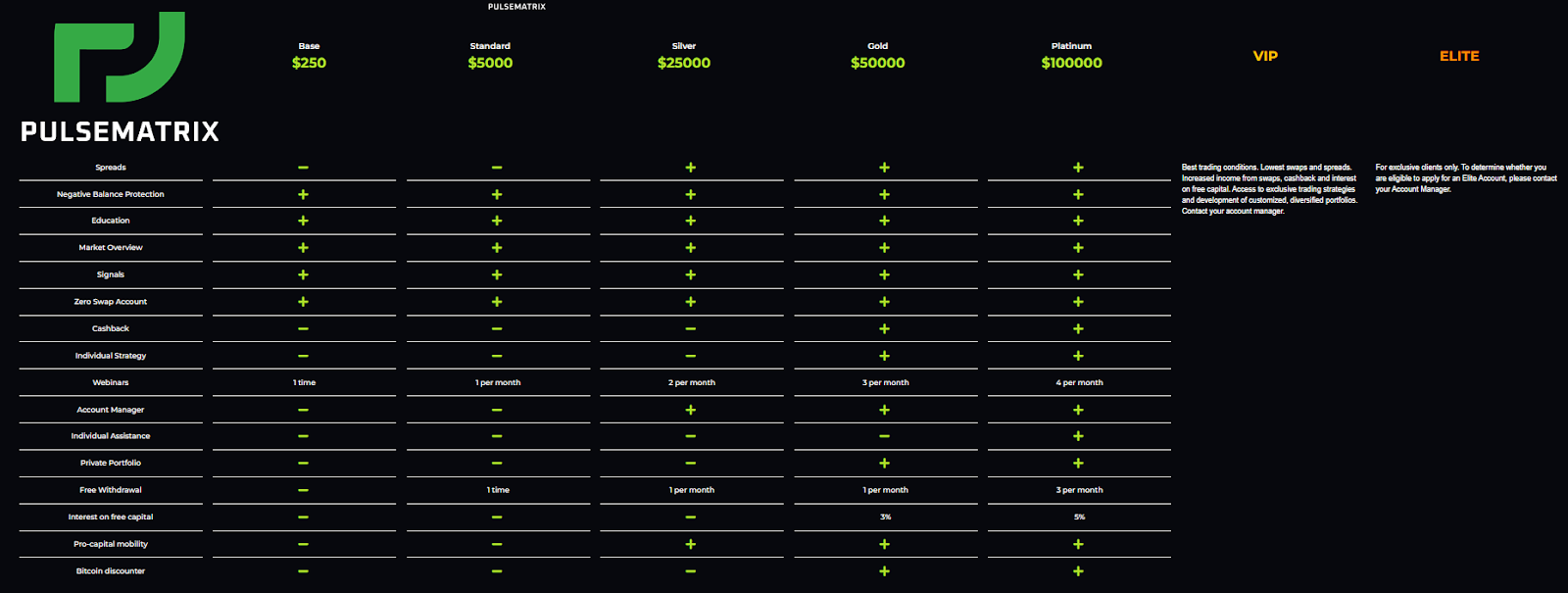Click the '5%' interest value under Platinum
The image size is (1568, 593).
[x=1079, y=517]
